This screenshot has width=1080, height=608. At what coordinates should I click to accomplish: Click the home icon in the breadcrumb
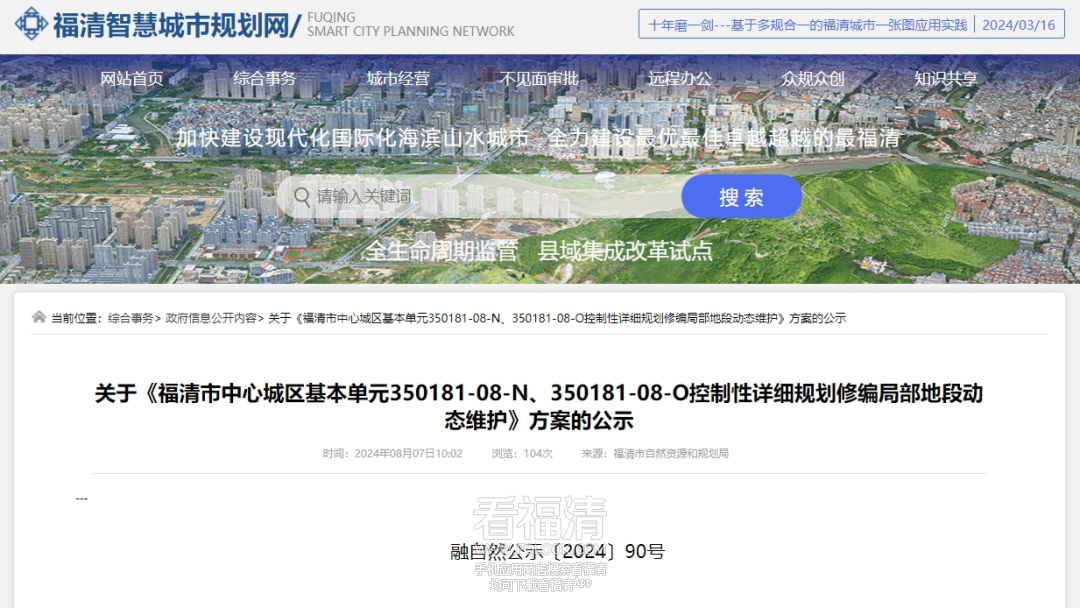pos(39,317)
